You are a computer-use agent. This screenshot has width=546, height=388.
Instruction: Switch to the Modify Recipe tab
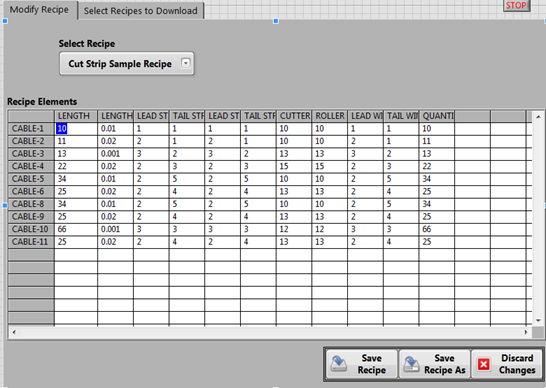point(39,10)
